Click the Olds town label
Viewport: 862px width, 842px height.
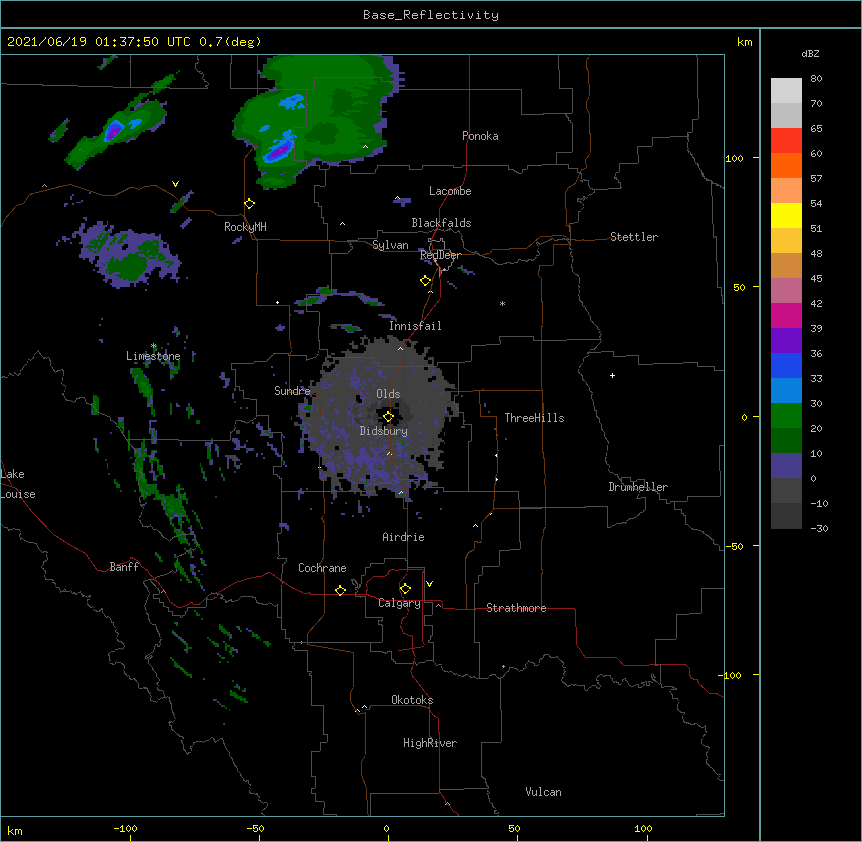[388, 394]
